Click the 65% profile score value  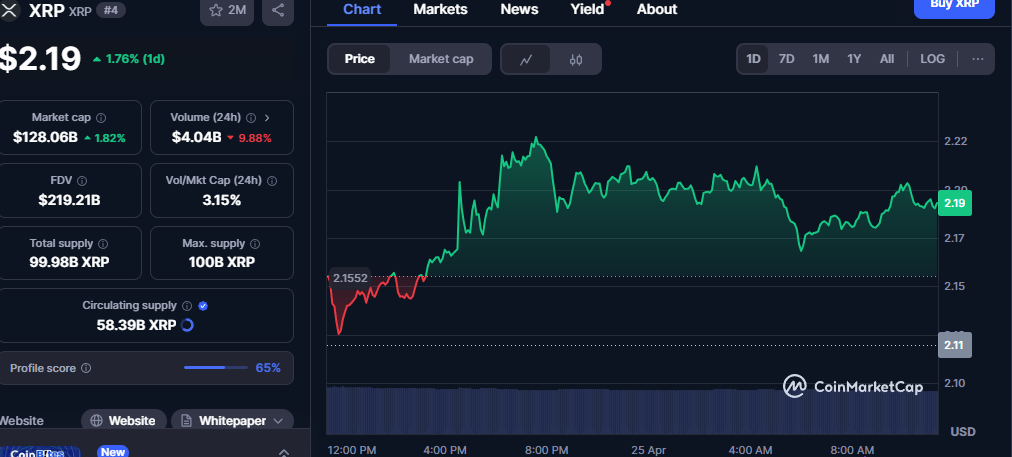[x=268, y=368]
